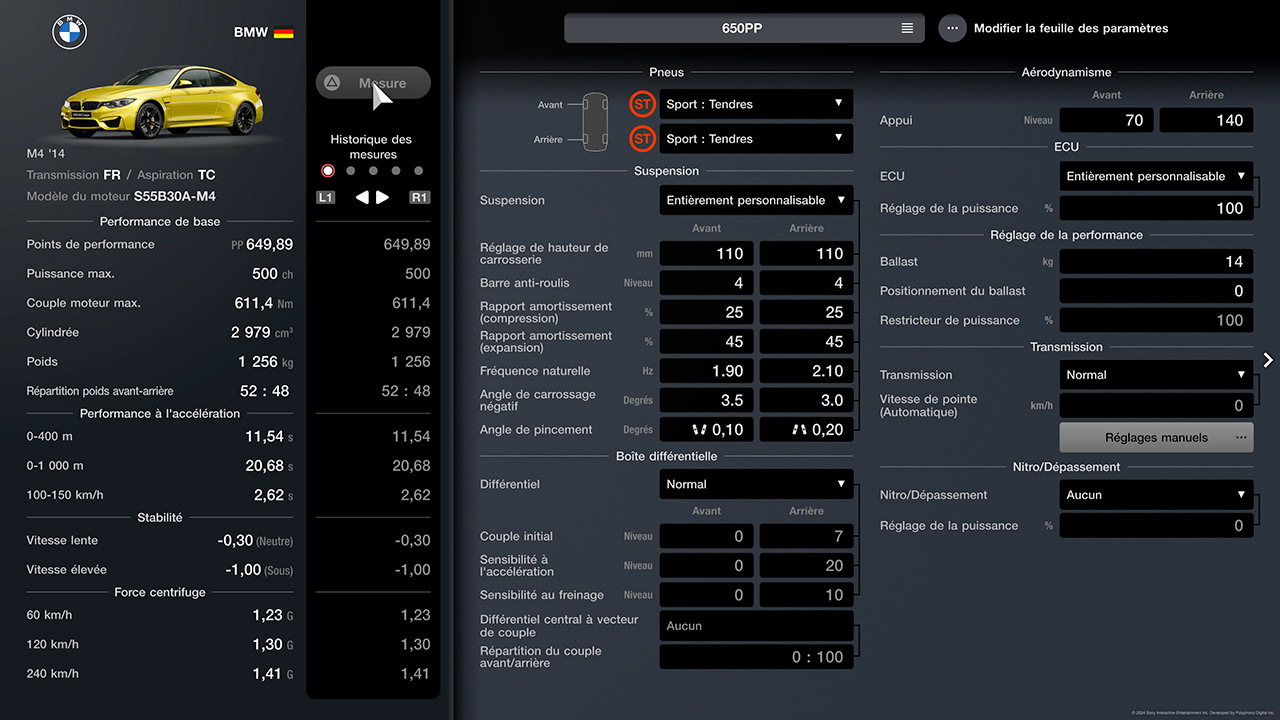Open Réglages manuels for the transmission
Viewport: 1280px width, 720px height.
(x=1156, y=437)
